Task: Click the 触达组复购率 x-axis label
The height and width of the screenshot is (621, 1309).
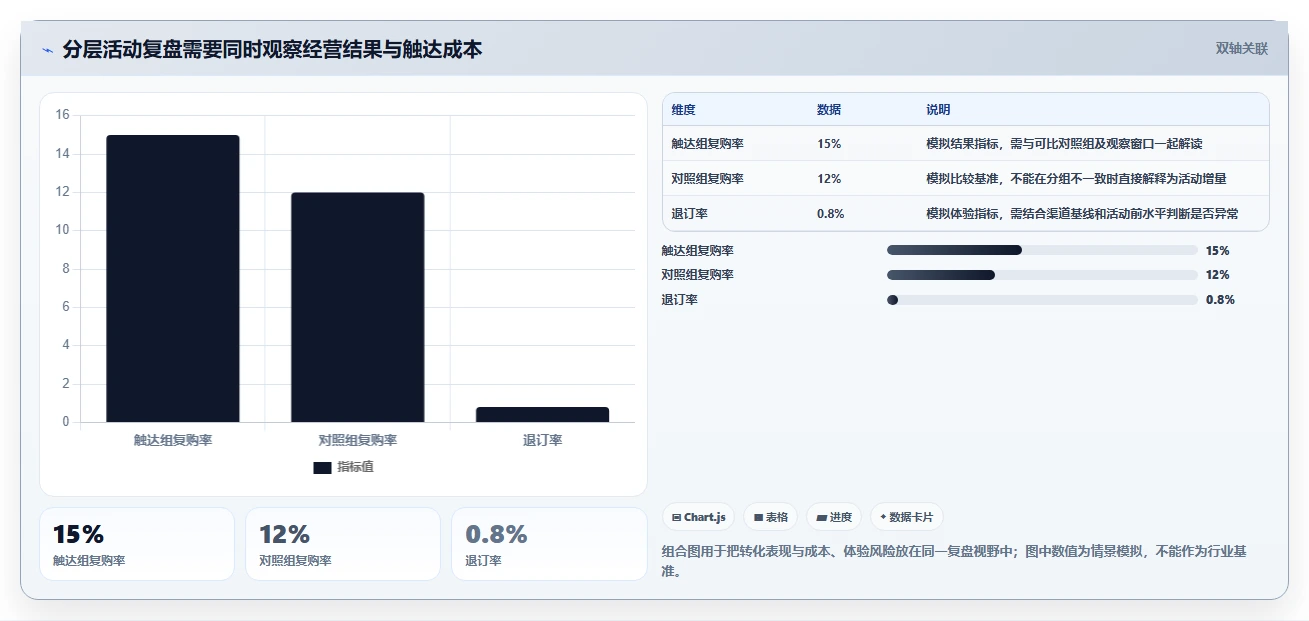Action: point(173,440)
